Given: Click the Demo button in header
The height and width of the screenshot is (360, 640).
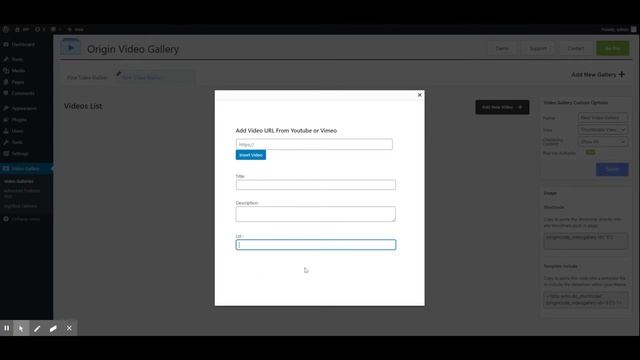Looking at the screenshot, I should pyautogui.click(x=502, y=48).
